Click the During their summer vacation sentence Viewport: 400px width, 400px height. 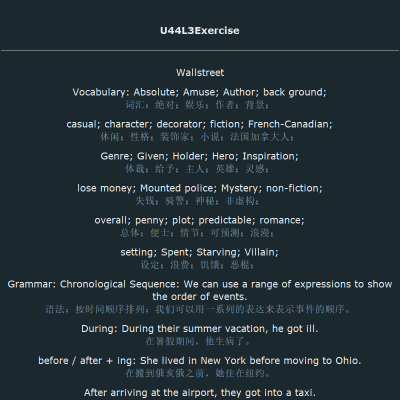point(200,329)
